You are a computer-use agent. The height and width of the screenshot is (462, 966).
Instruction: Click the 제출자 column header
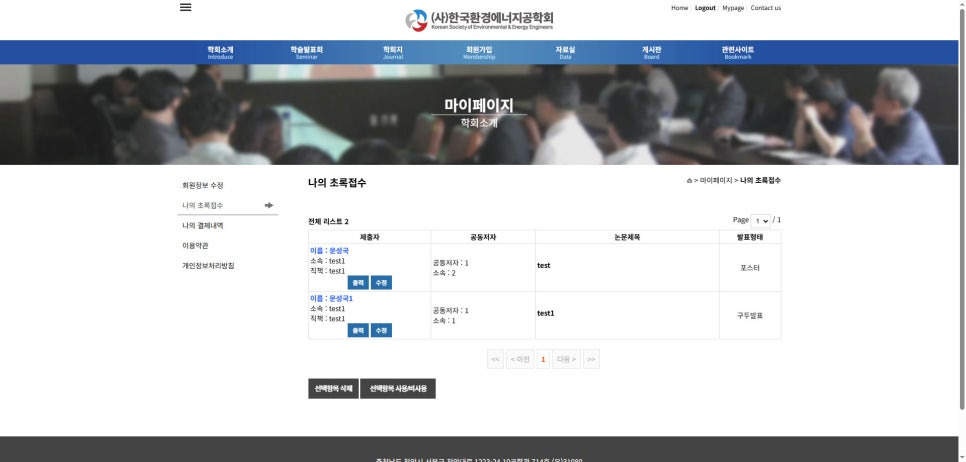coord(370,237)
